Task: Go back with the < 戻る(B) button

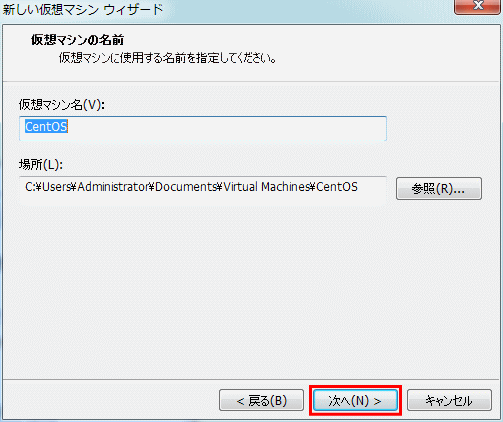Action: 261,400
